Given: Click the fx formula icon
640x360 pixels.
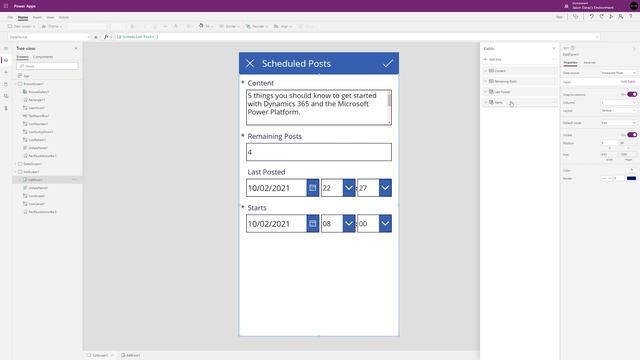Looking at the screenshot, I should click(x=107, y=37).
